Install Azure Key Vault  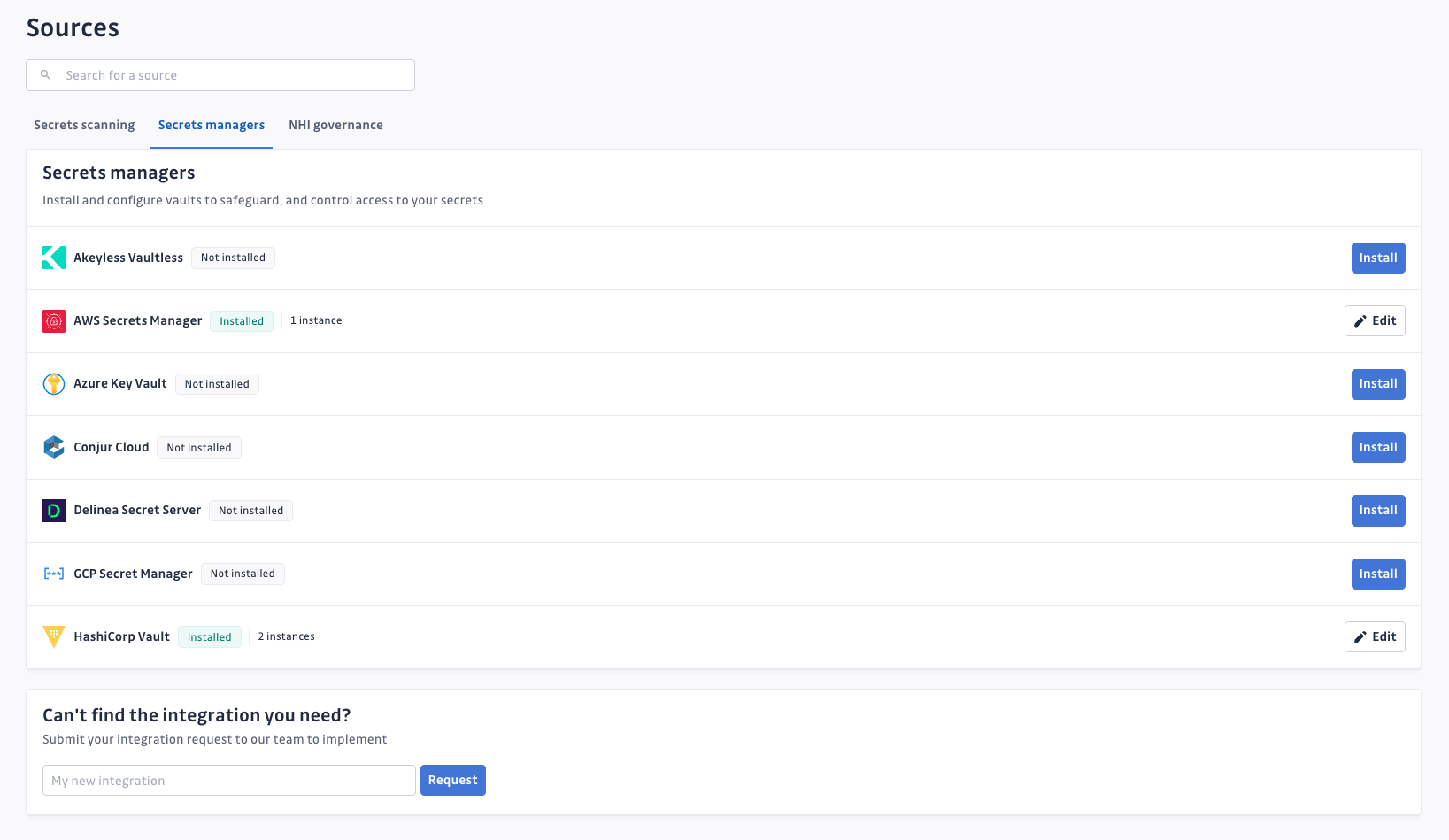click(x=1378, y=384)
